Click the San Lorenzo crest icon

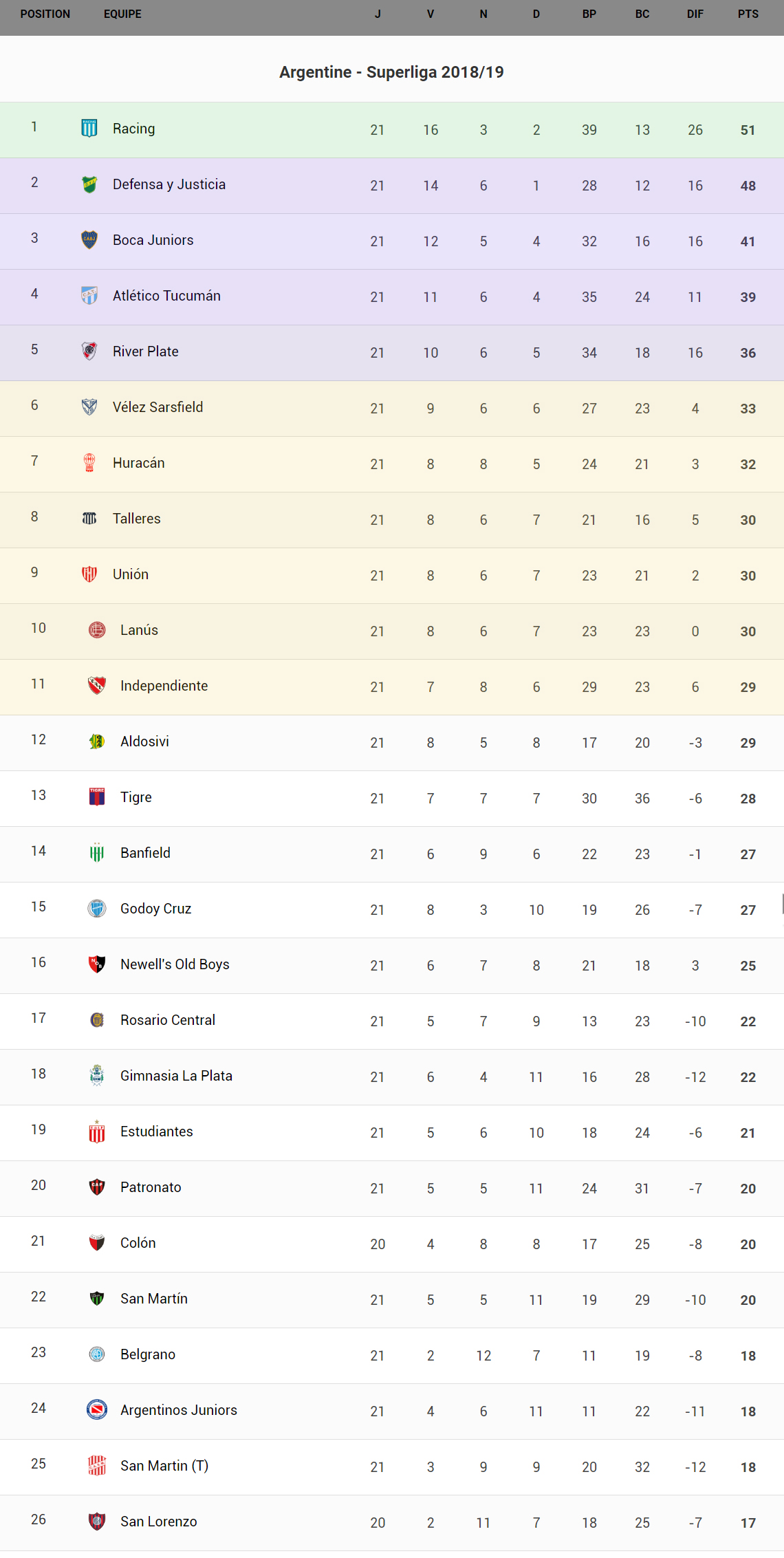coord(97,1521)
